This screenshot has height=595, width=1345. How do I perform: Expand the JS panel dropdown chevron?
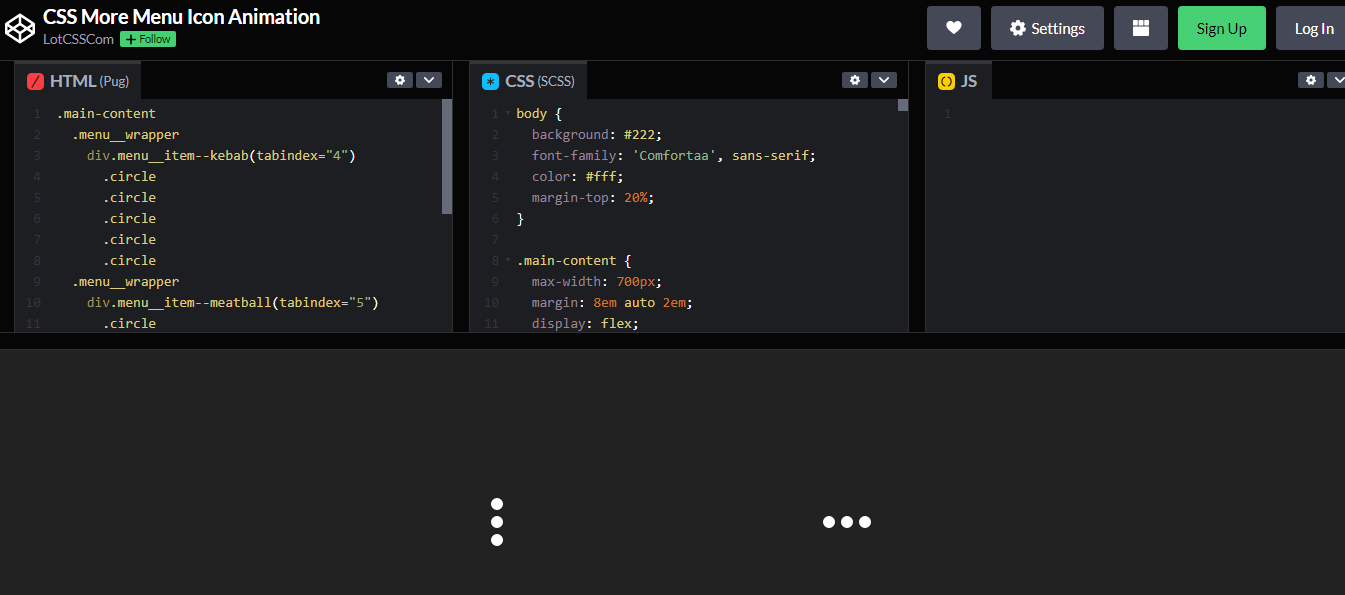click(x=1340, y=79)
